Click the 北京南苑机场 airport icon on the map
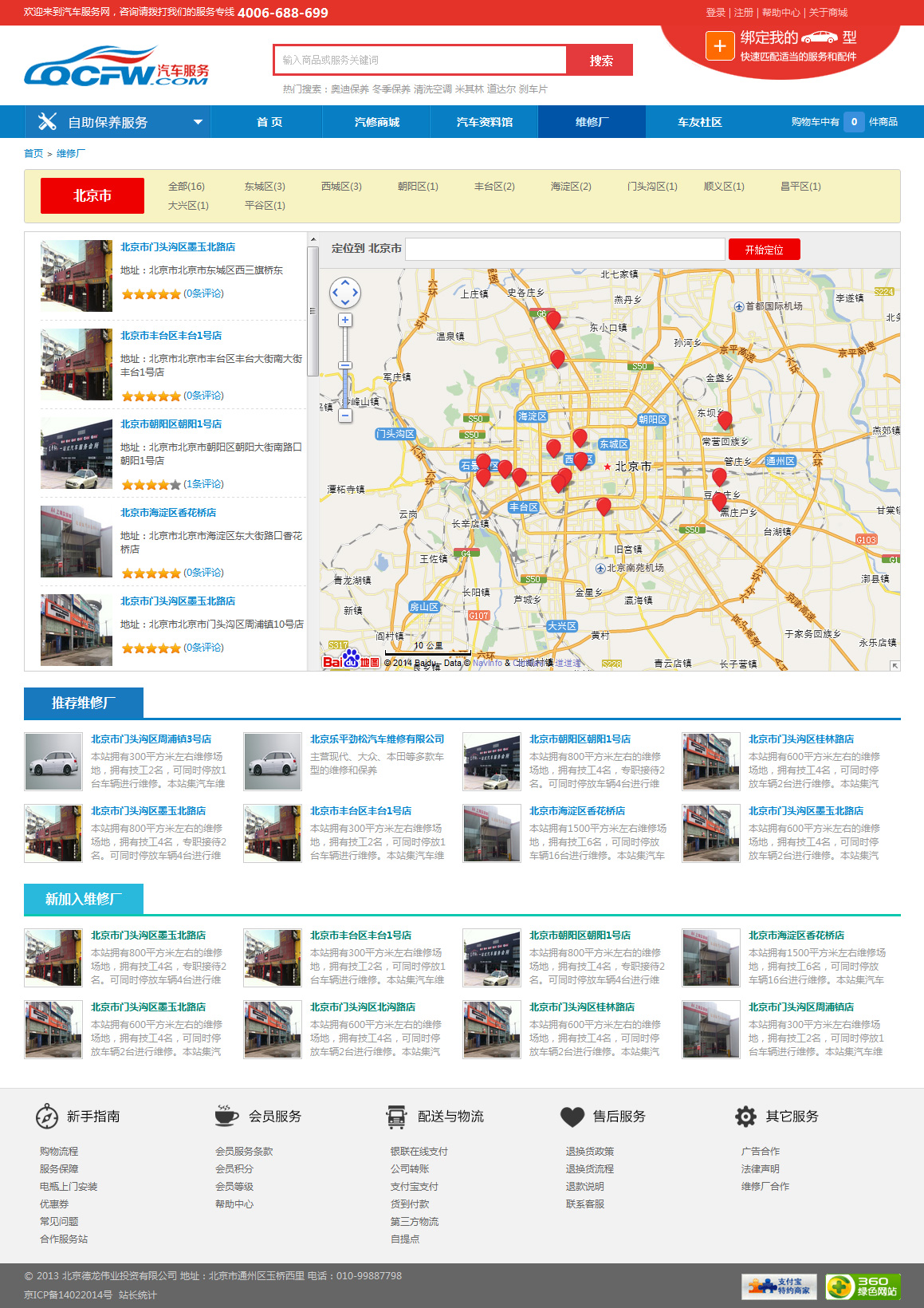The height and width of the screenshot is (1308, 924). pyautogui.click(x=600, y=568)
